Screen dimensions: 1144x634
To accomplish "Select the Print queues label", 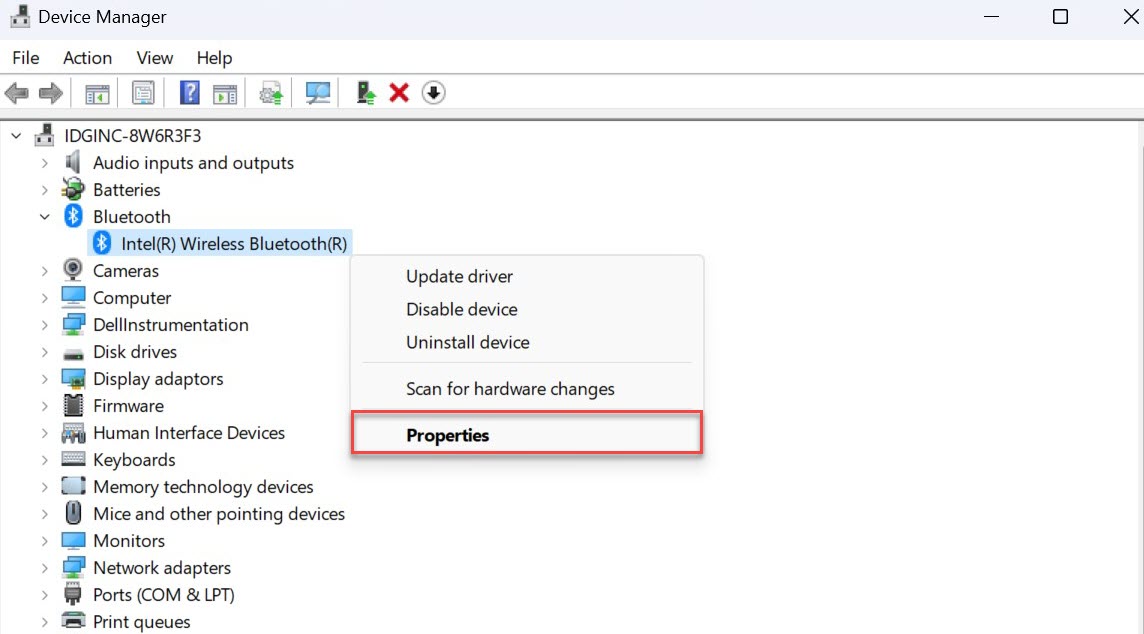I will 142,622.
